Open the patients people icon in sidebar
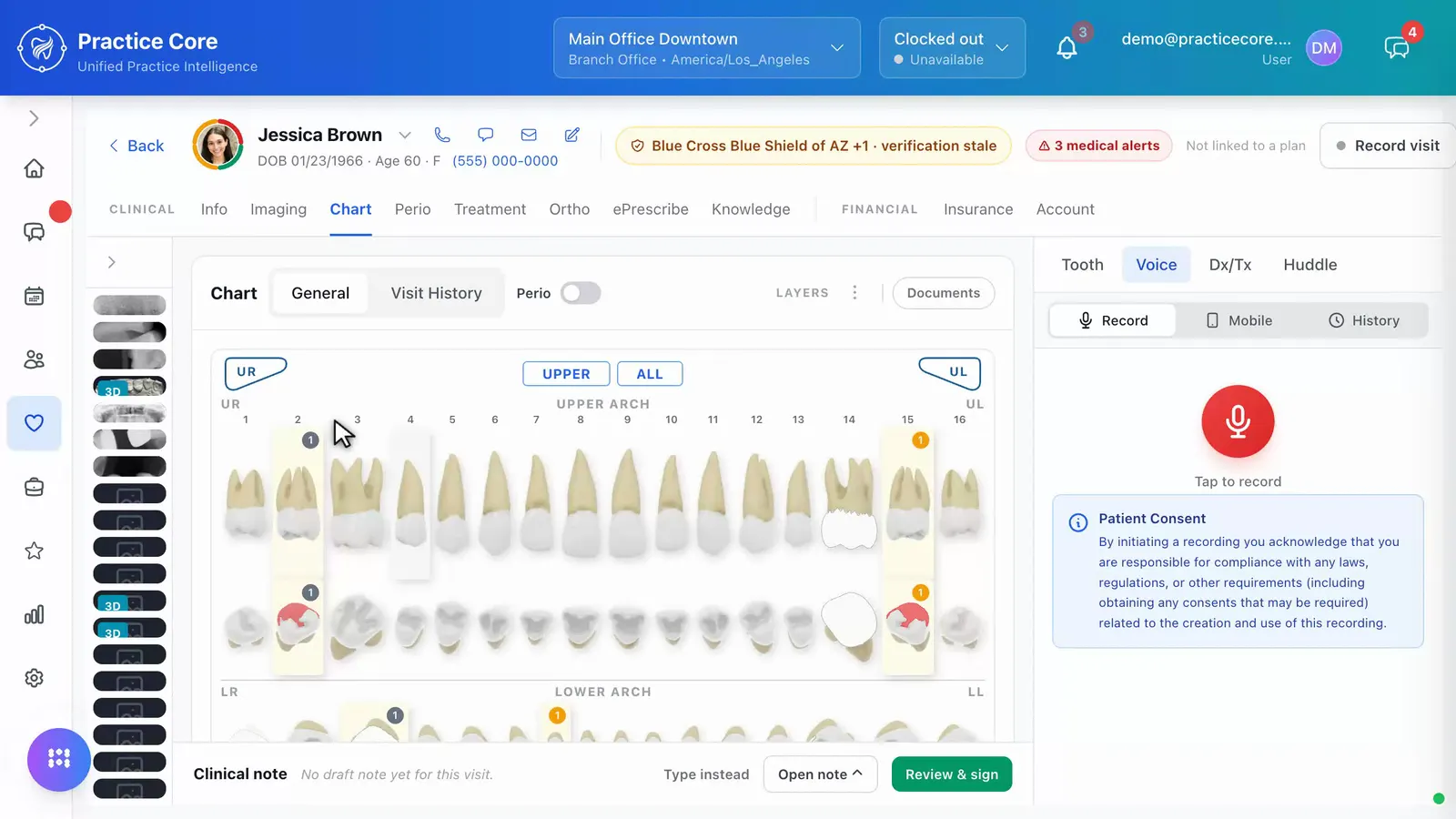The height and width of the screenshot is (819, 1456). pyautogui.click(x=34, y=359)
